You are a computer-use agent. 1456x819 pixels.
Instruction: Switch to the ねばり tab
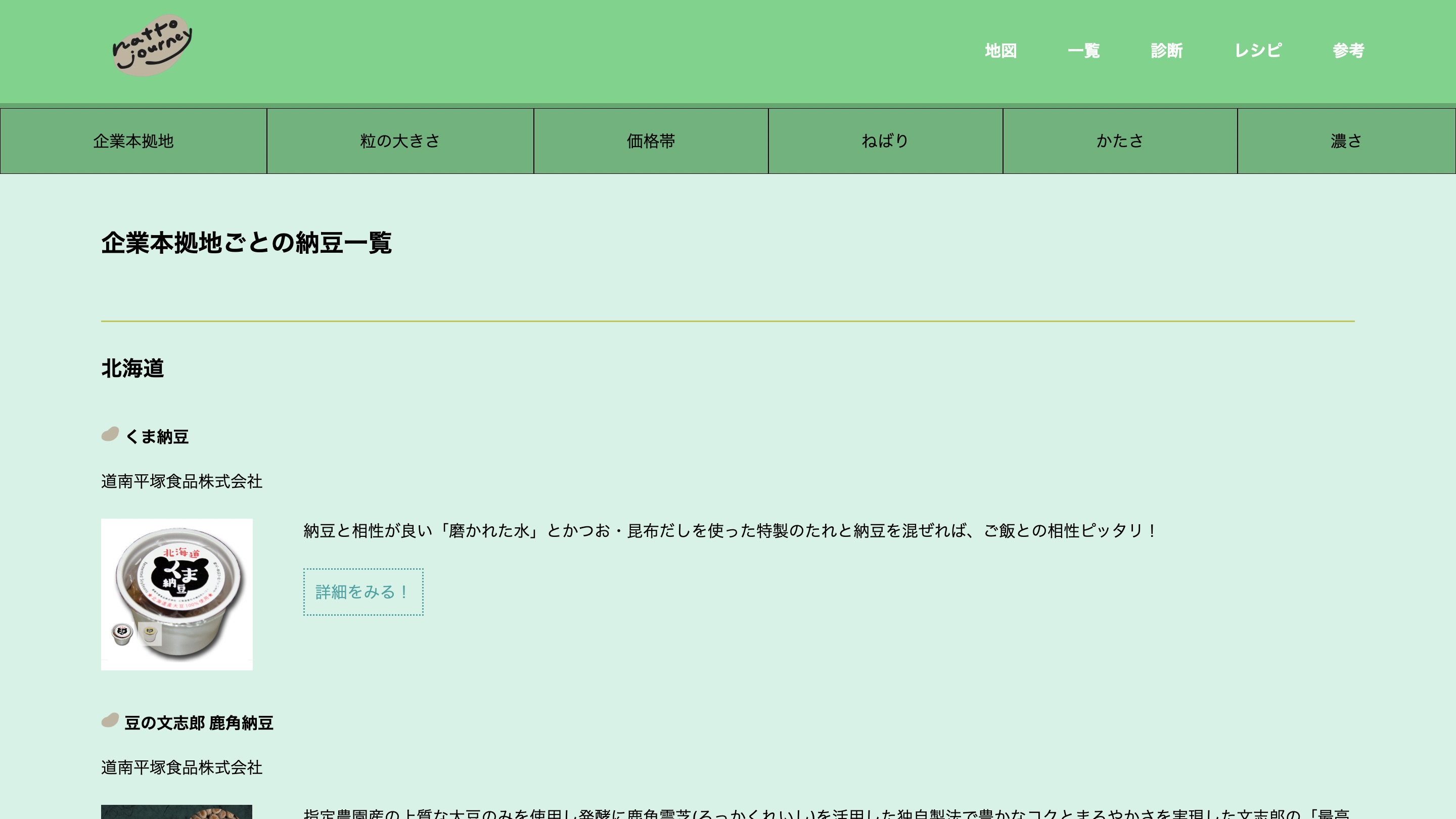pos(885,141)
